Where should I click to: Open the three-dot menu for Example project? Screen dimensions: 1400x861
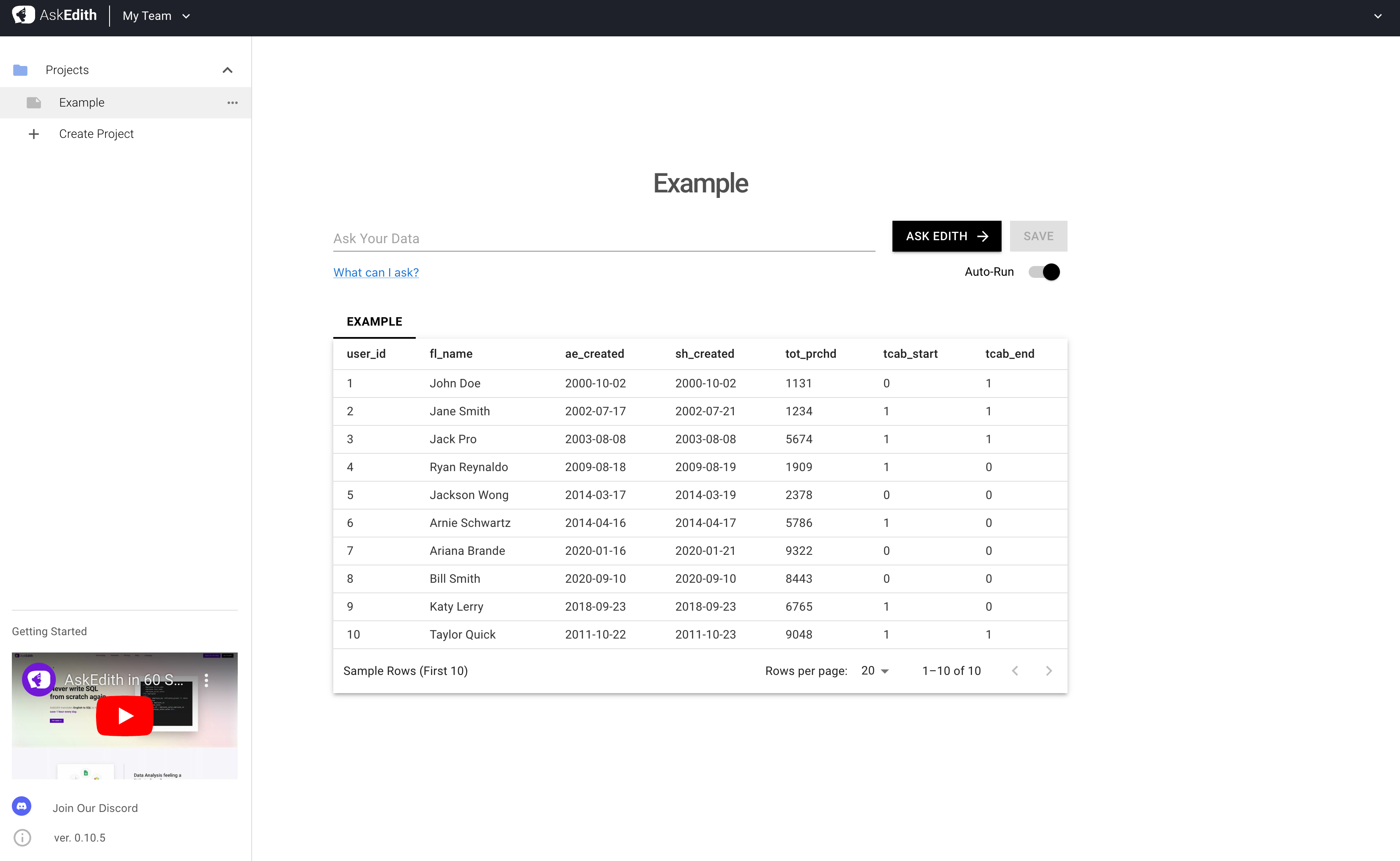point(232,102)
